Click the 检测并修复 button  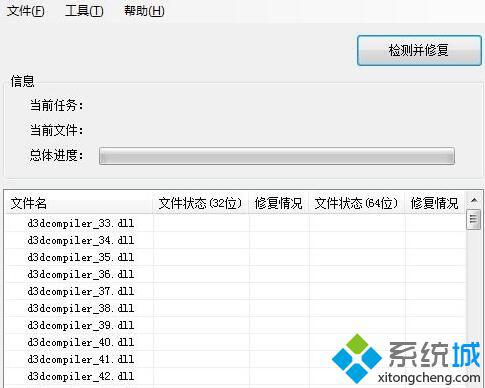click(419, 50)
